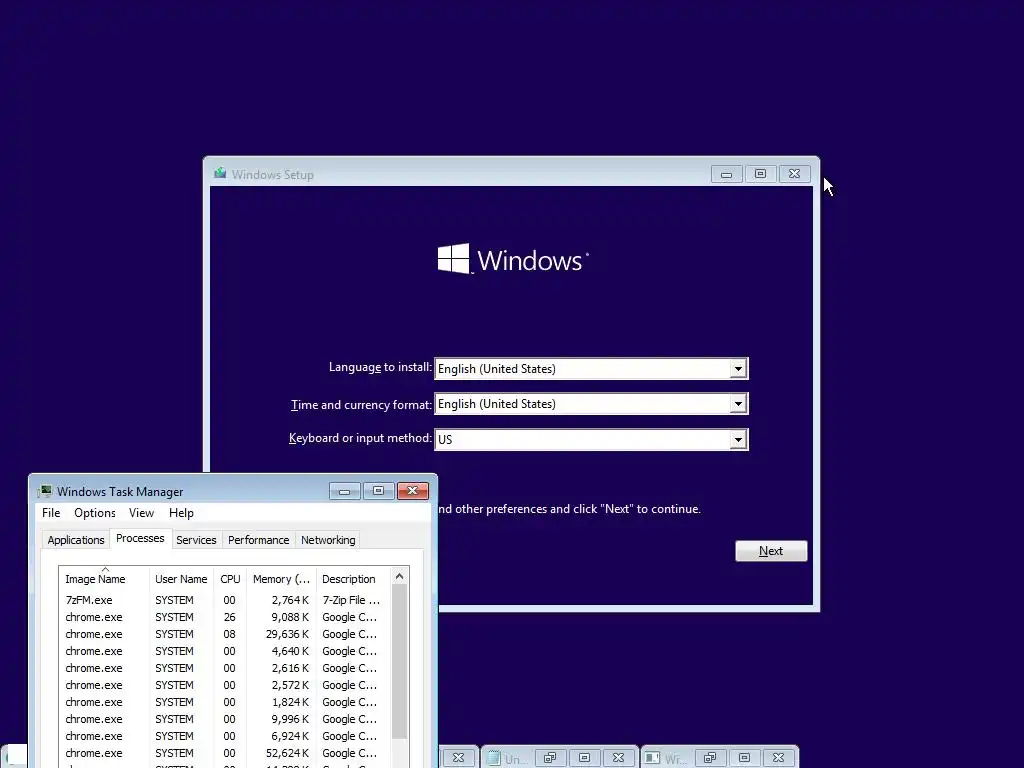
Task: Open the Help menu in Task Manager
Action: tap(181, 513)
